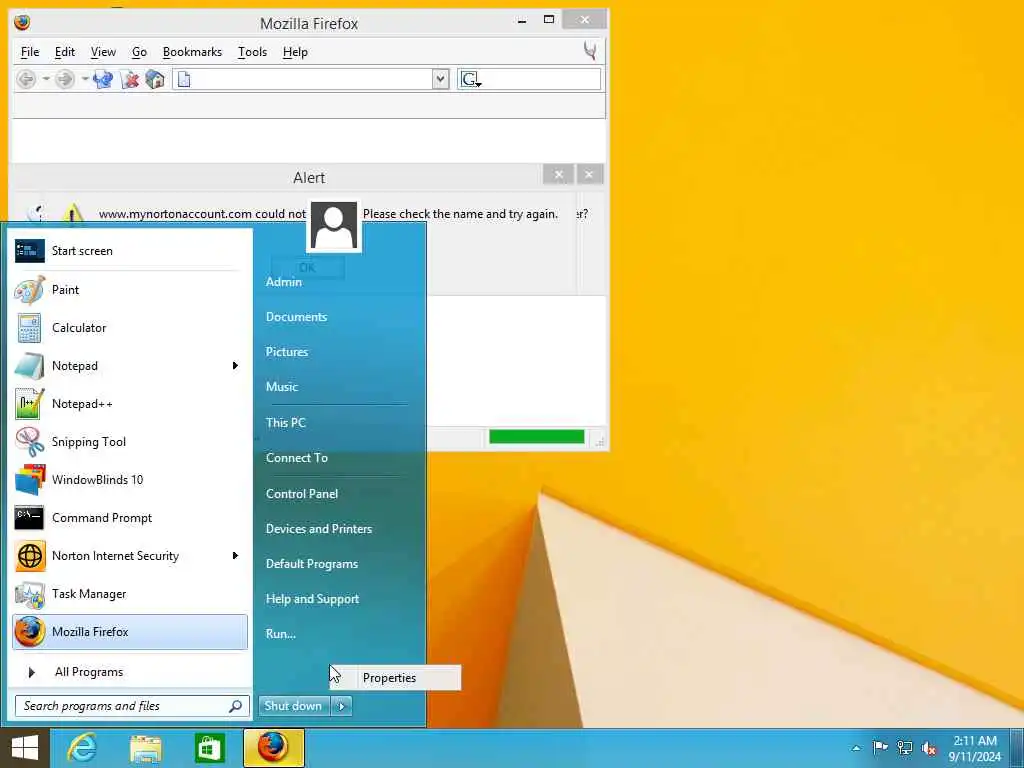Click the Home toolbar icon in Firefox
This screenshot has height=768, width=1024.
pyautogui.click(x=155, y=80)
